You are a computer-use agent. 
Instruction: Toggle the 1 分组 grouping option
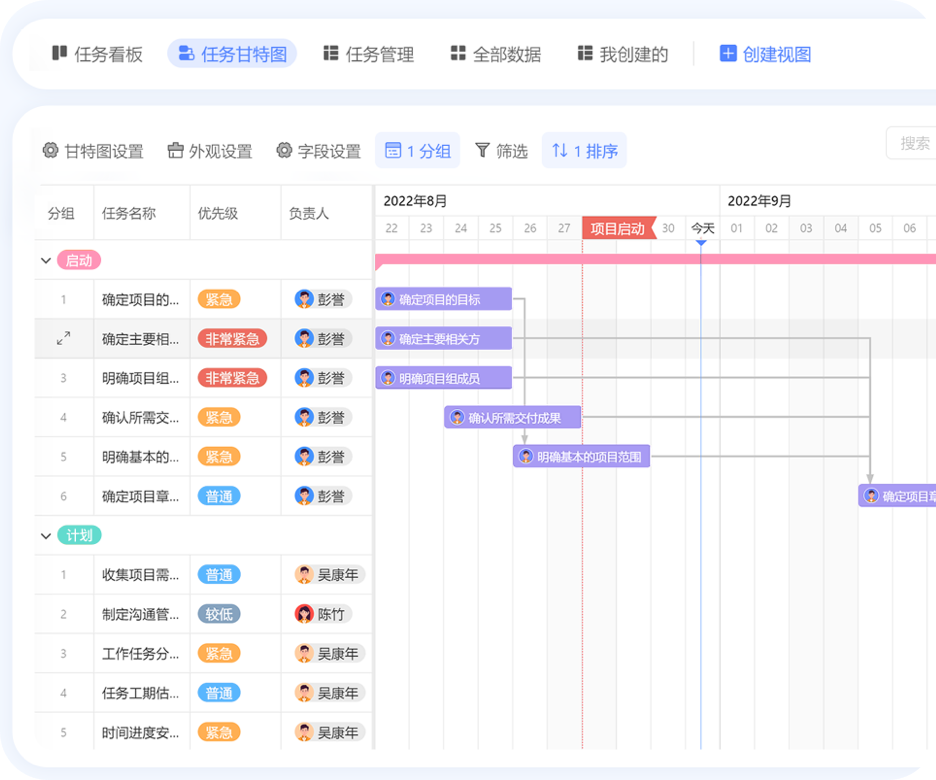pos(417,151)
